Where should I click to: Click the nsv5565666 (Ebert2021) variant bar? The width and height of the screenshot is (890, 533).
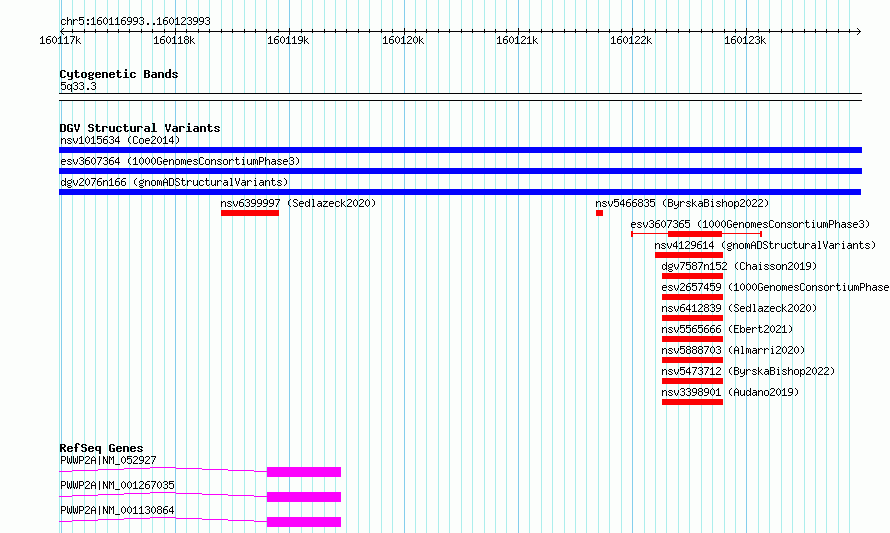pyautogui.click(x=692, y=339)
